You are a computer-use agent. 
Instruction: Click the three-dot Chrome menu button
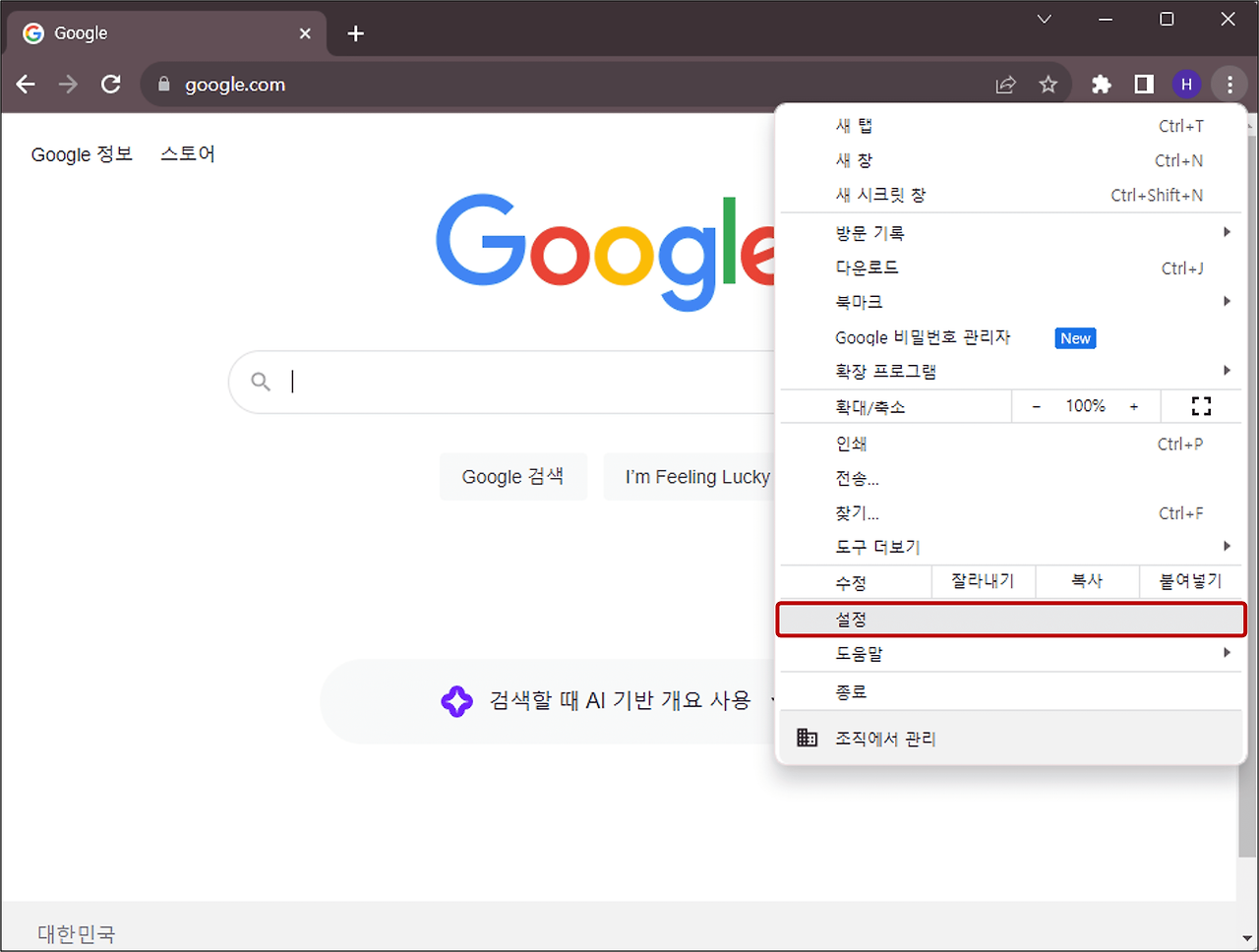[x=1229, y=85]
